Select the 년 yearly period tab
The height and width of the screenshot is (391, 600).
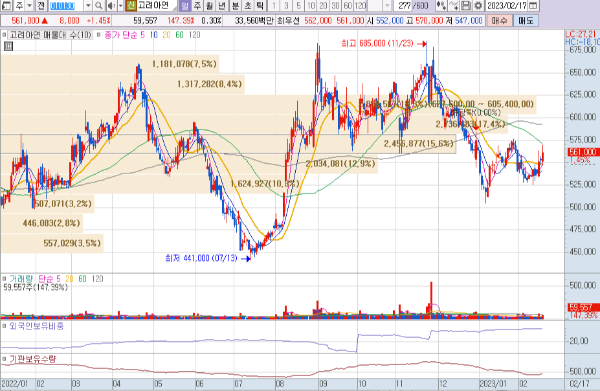coord(222,5)
